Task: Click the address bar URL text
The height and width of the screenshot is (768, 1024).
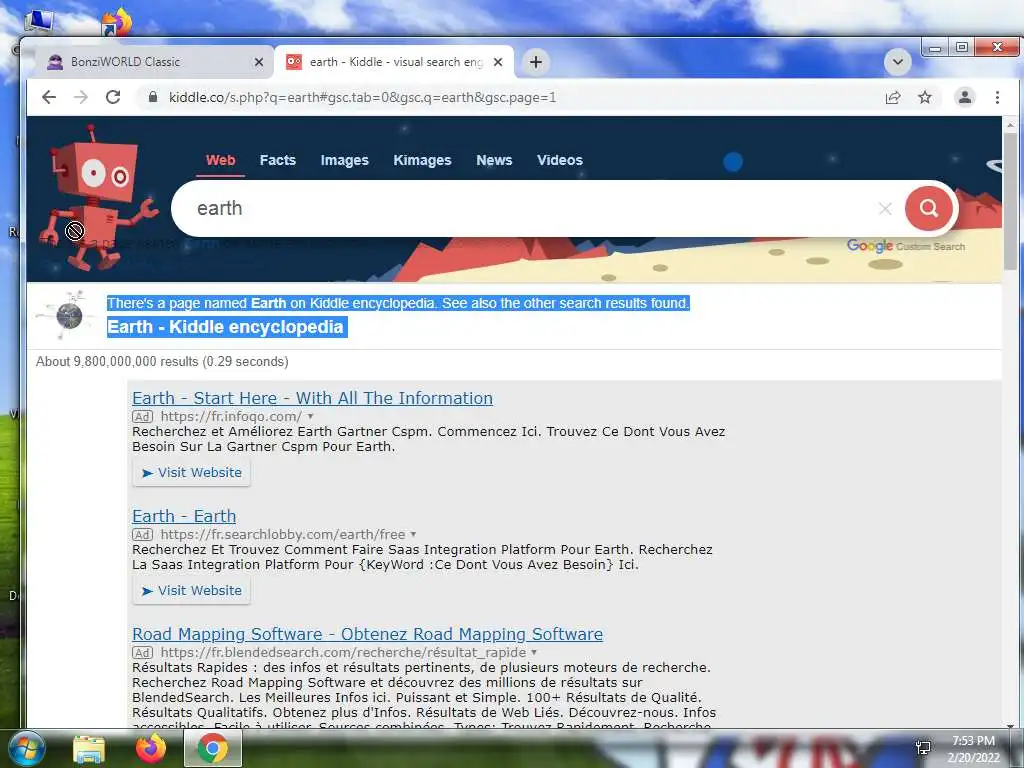Action: [362, 97]
